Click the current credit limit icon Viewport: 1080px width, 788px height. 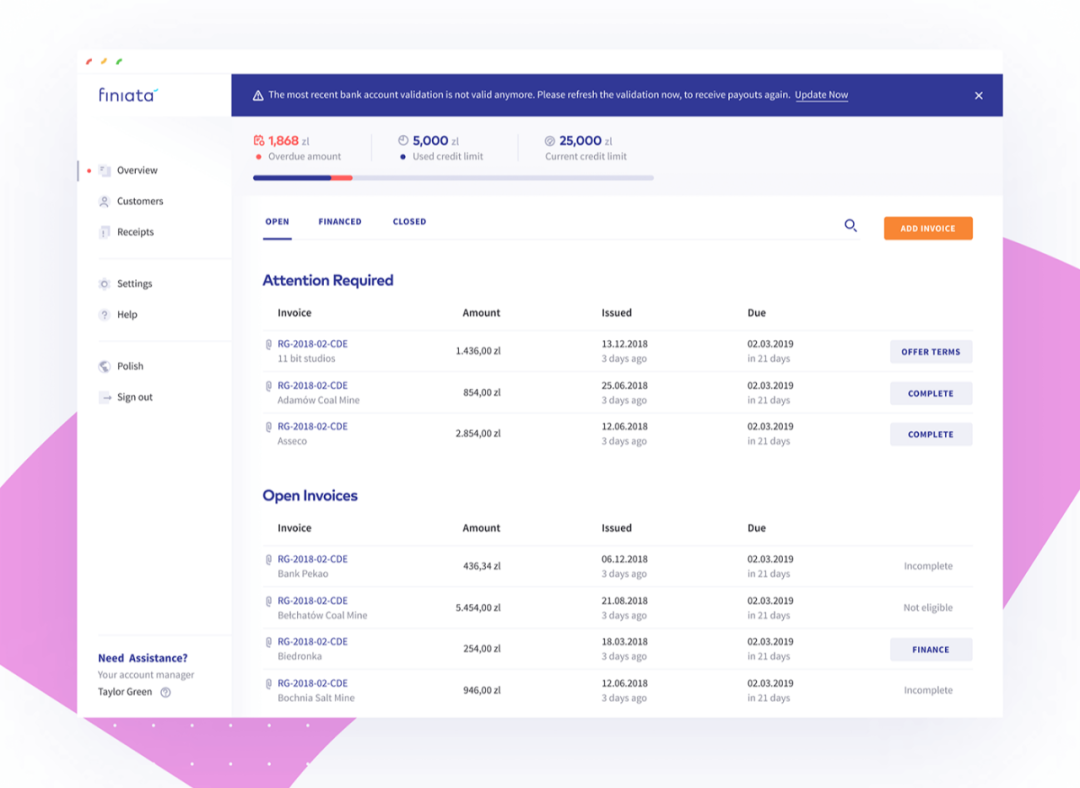pyautogui.click(x=550, y=141)
